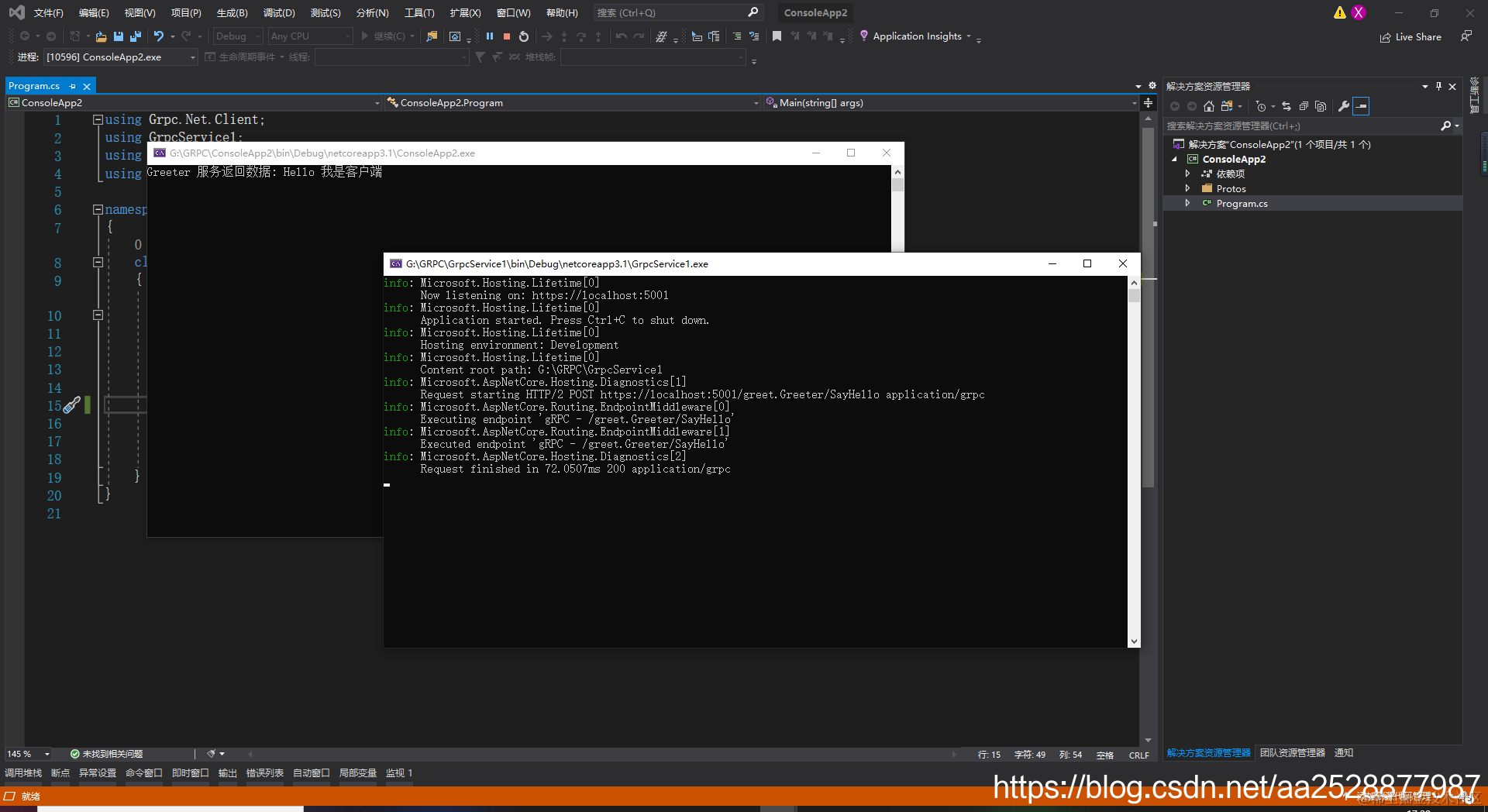Select the ConsoleApp2 project node
This screenshot has width=1488, height=812.
1234,159
